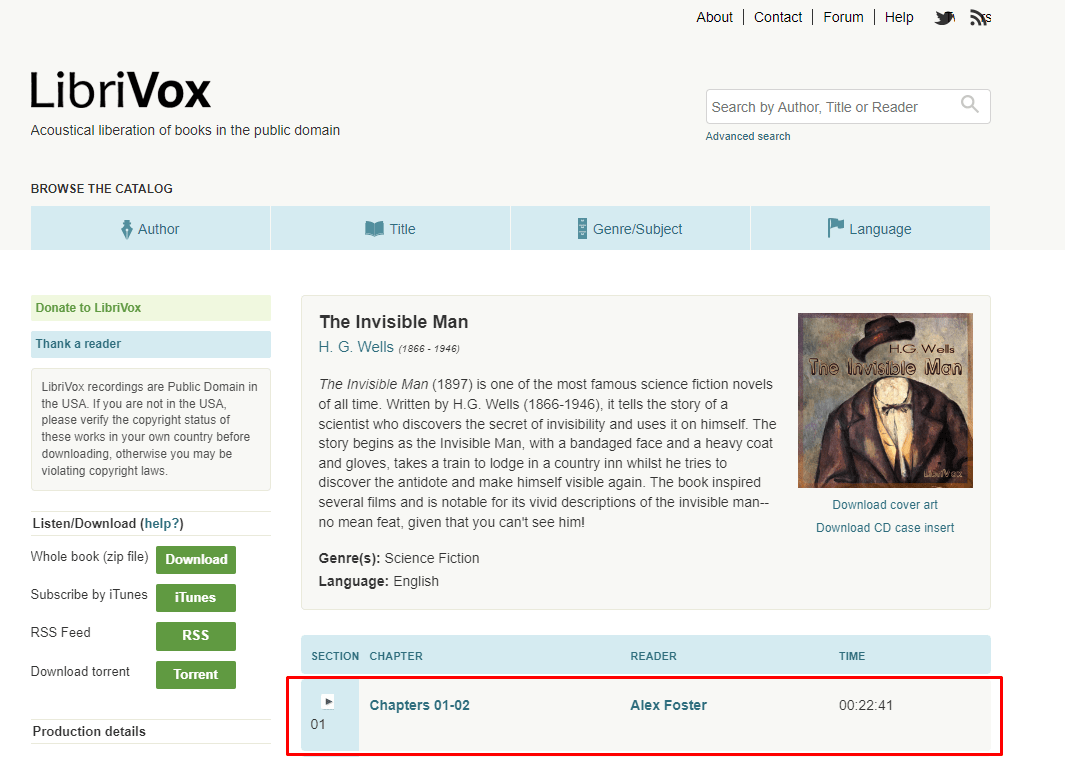Click the SECTION column header

pos(335,657)
